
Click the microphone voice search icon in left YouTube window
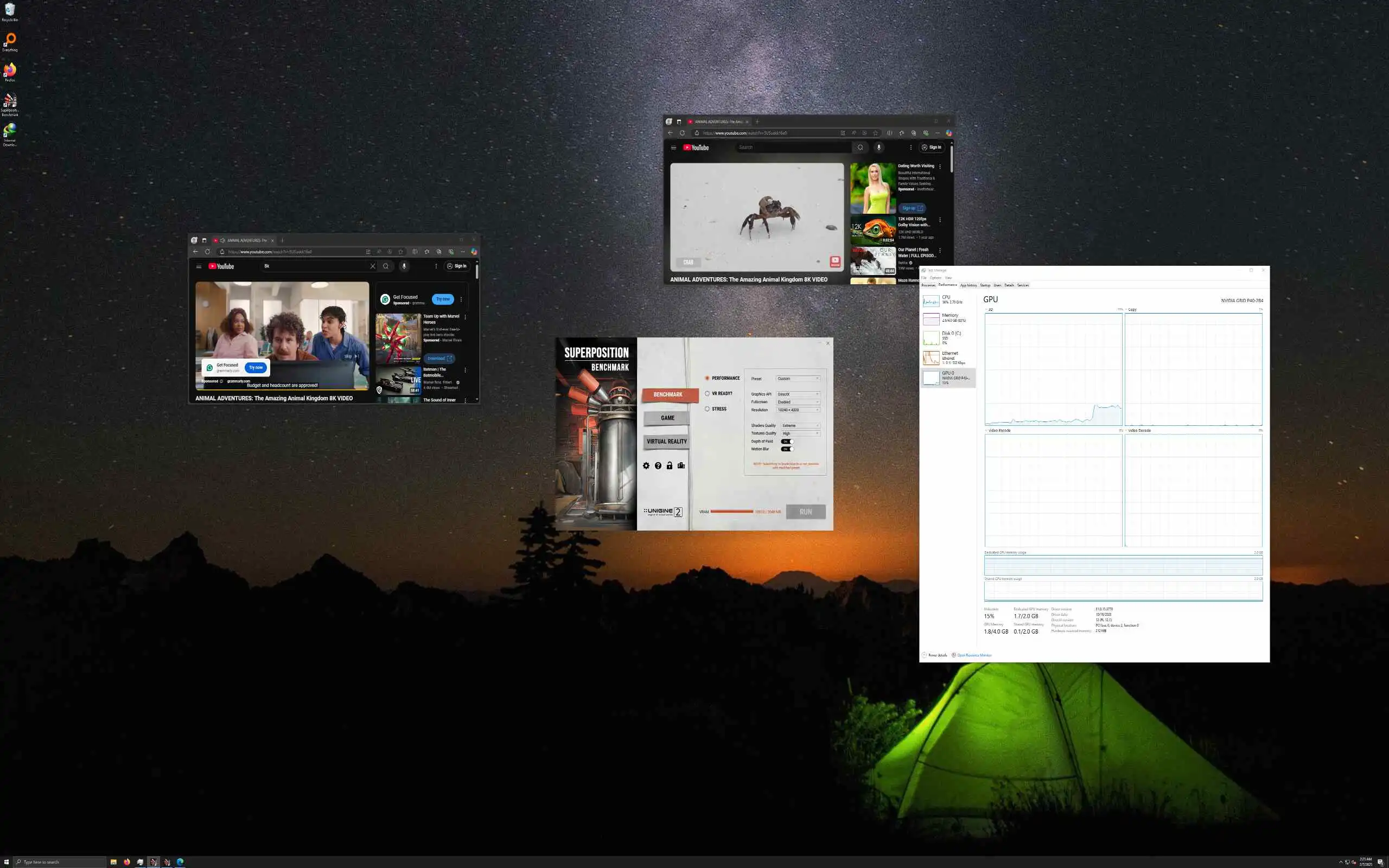(404, 266)
